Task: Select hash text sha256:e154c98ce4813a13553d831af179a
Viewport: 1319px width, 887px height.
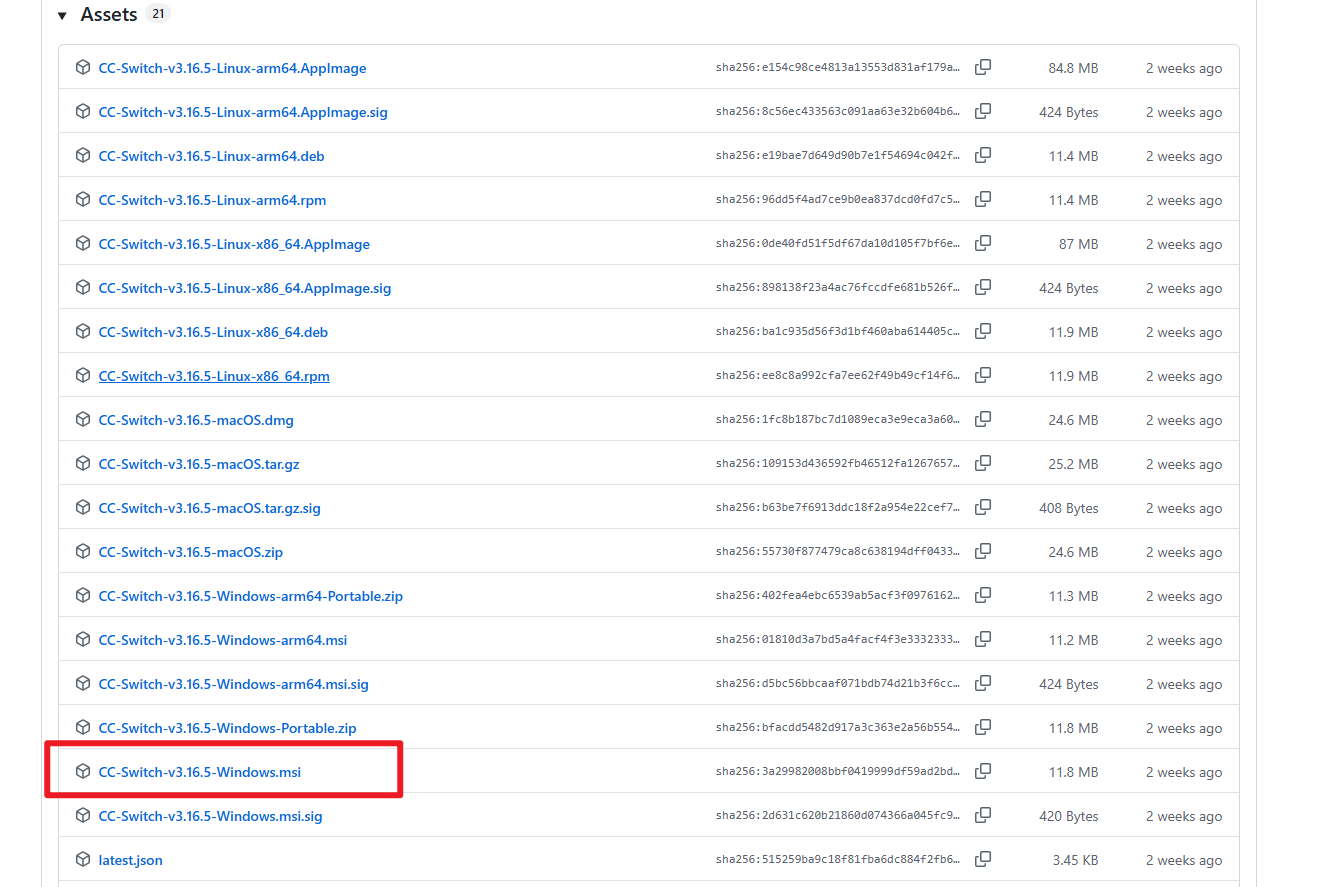Action: pos(838,68)
